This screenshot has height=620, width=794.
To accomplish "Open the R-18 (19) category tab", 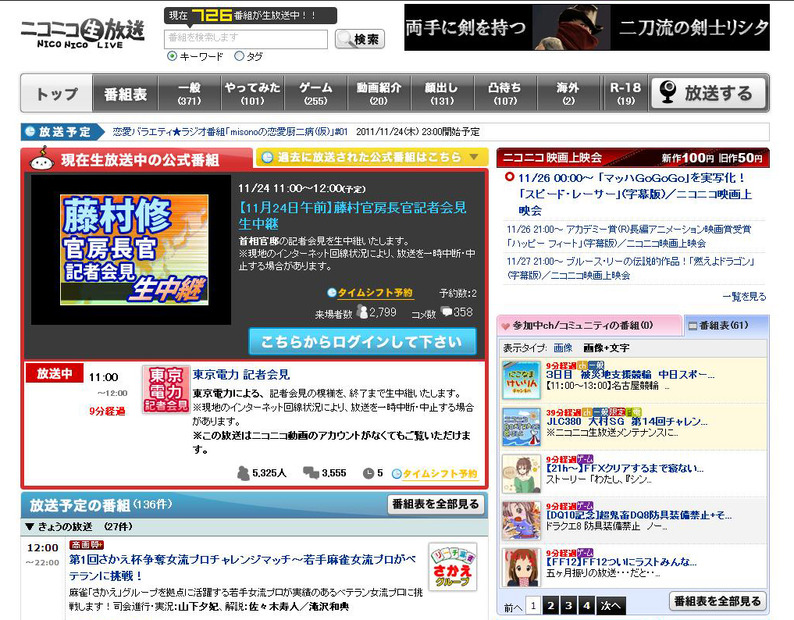I will [625, 93].
